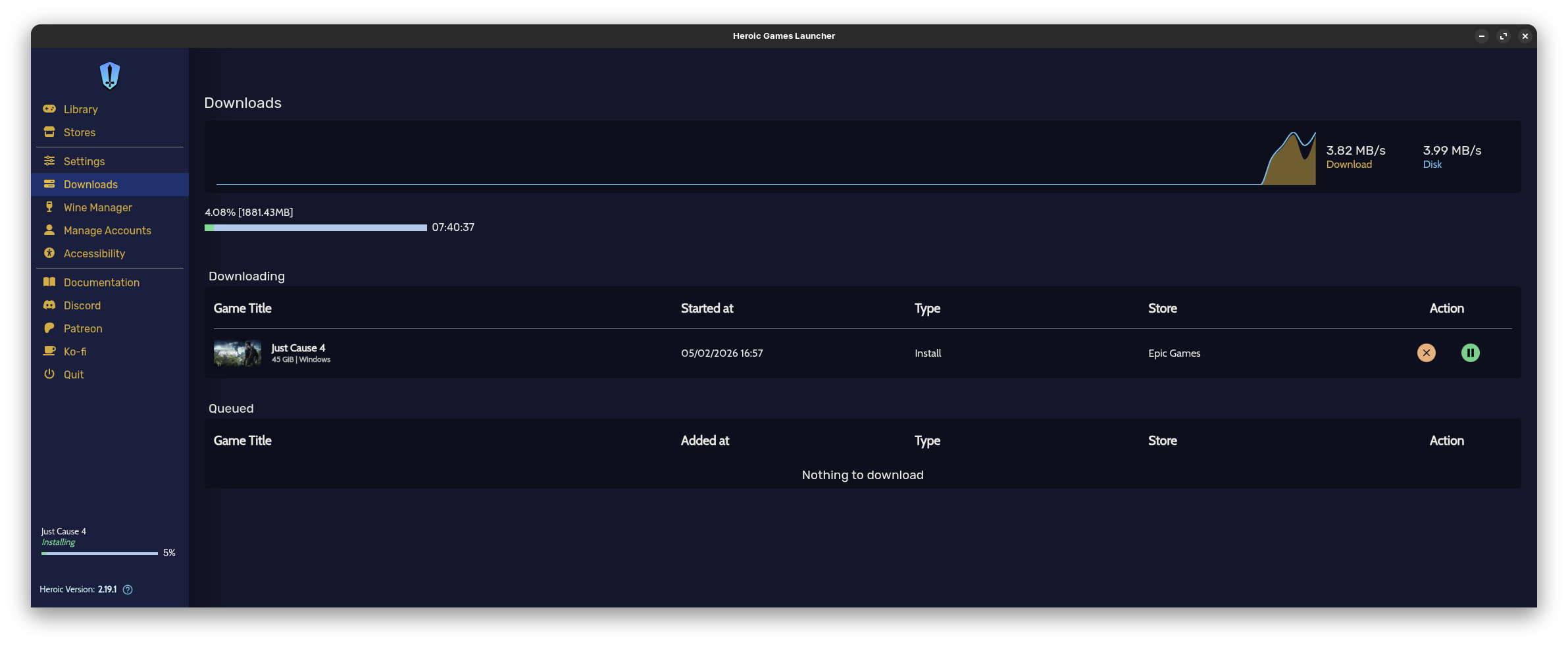Click the Ko-fi cup icon
1568x645 pixels.
coord(49,351)
